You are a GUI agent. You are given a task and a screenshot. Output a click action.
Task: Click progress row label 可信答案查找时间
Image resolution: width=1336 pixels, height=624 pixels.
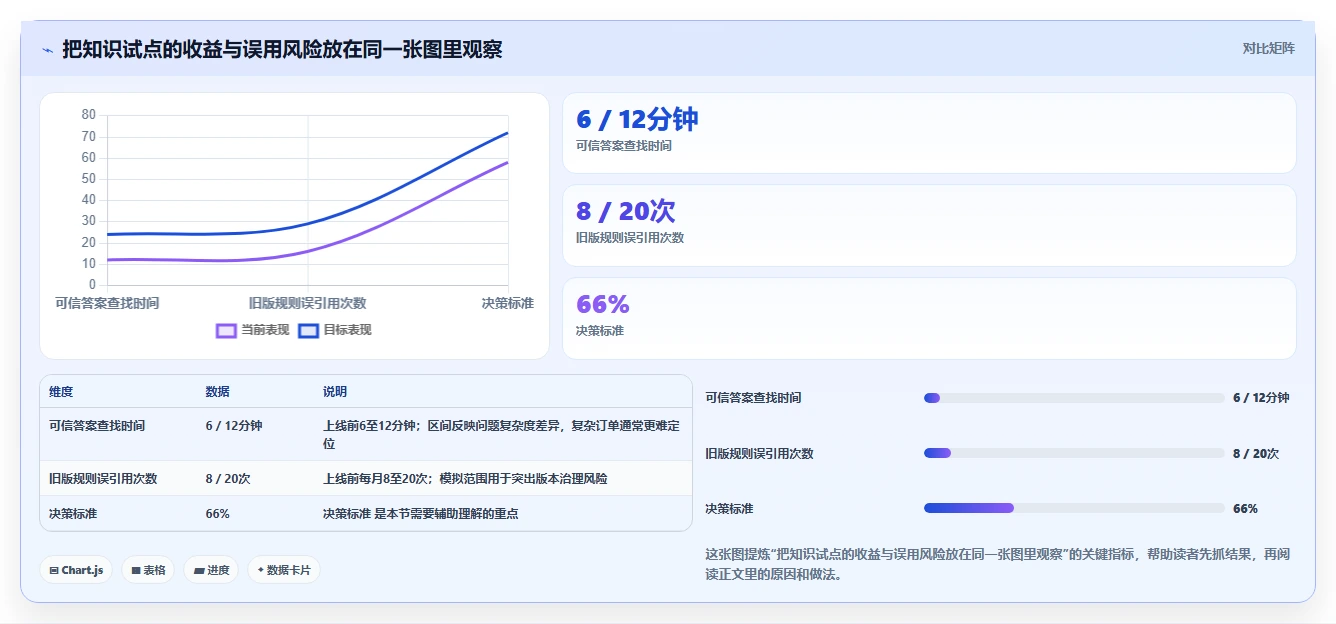pos(753,398)
